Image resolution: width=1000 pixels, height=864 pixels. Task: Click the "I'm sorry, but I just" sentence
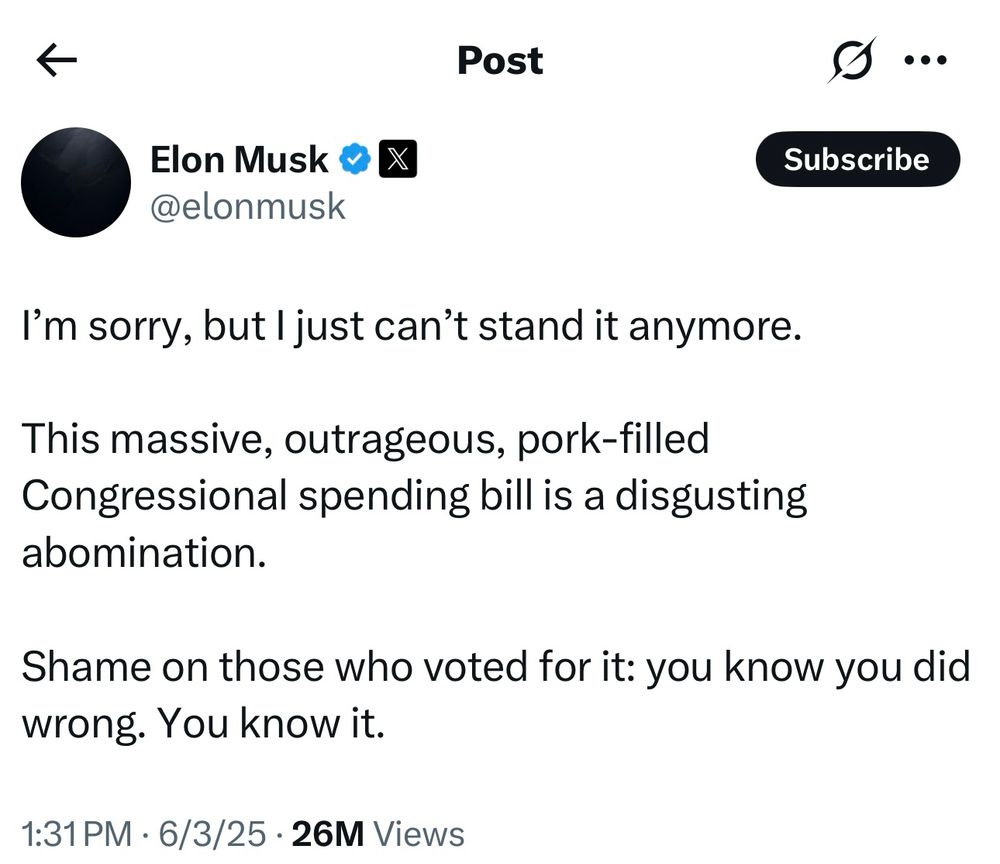point(410,329)
